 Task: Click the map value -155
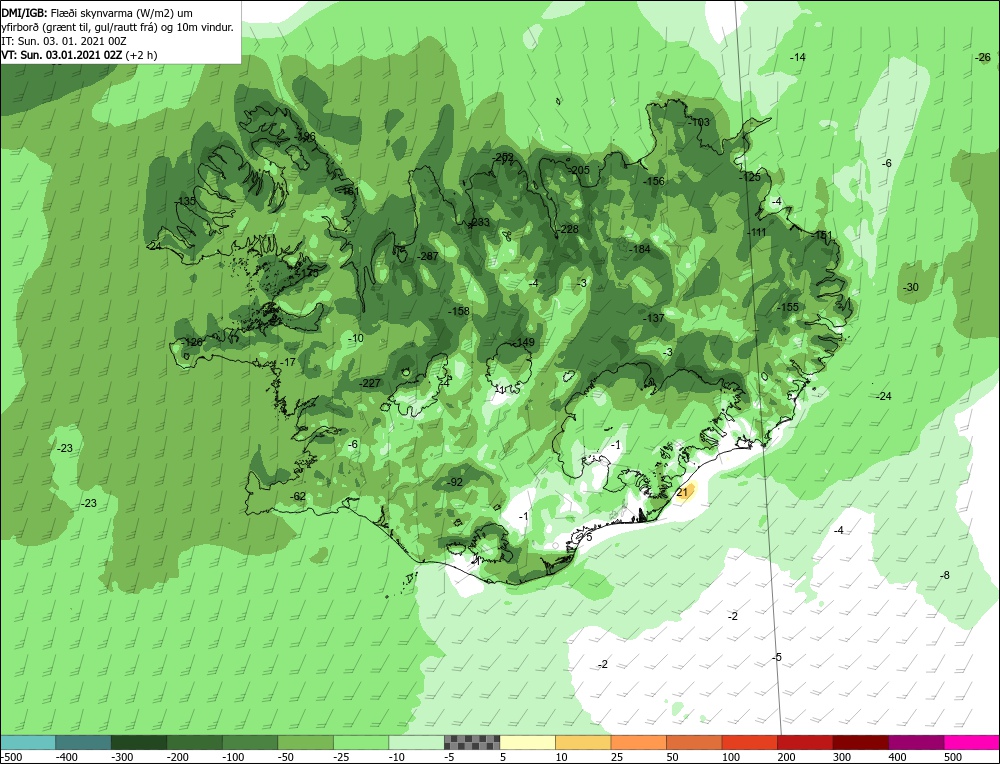(788, 307)
